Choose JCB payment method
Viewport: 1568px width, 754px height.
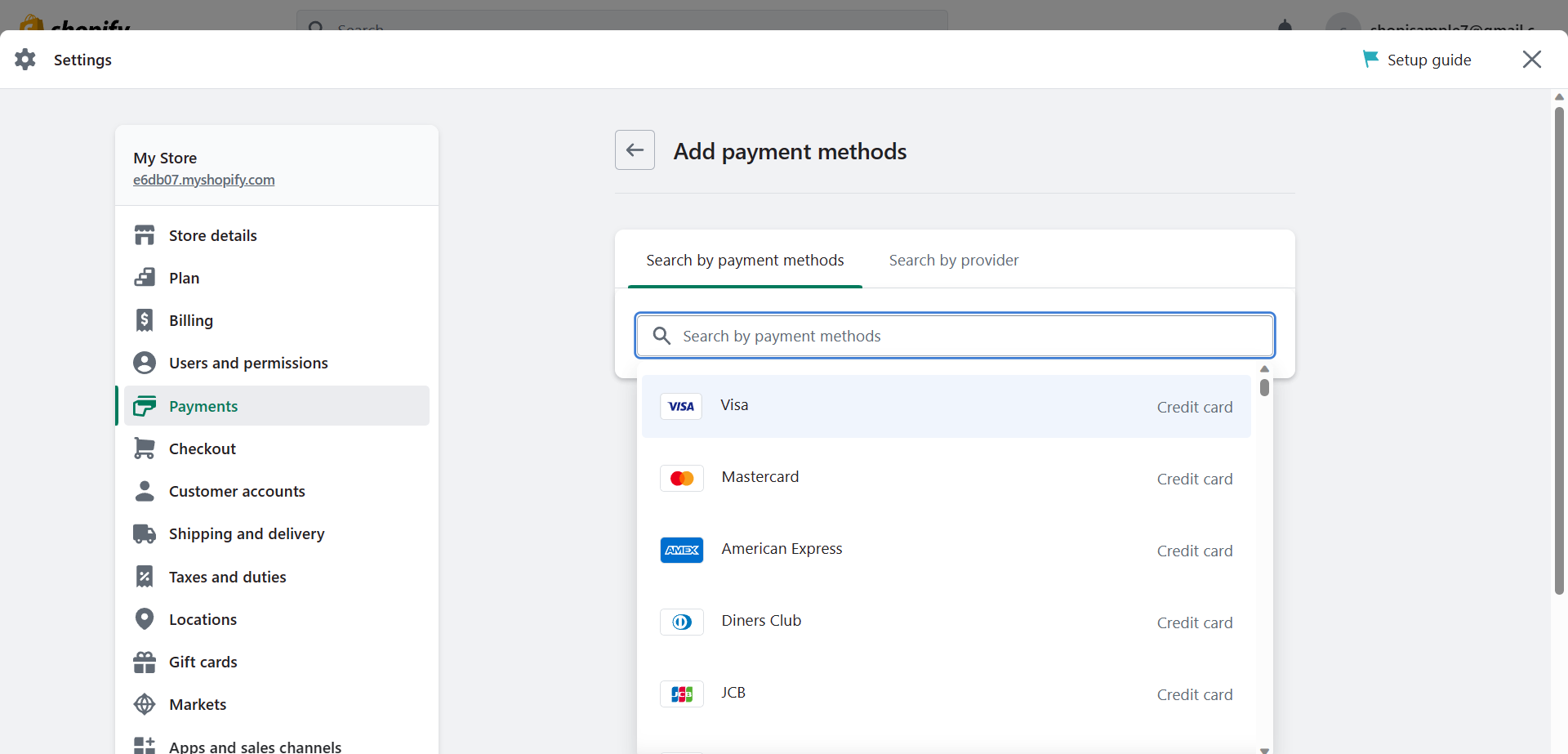[x=947, y=694]
